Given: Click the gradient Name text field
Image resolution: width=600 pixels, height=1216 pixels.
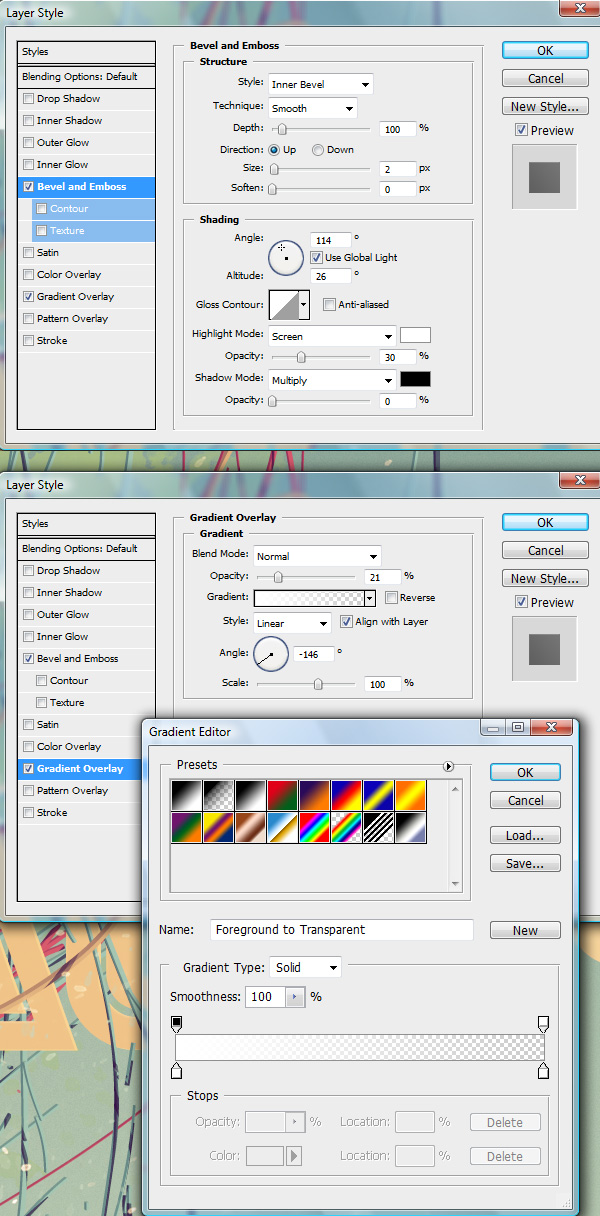Looking at the screenshot, I should [341, 930].
